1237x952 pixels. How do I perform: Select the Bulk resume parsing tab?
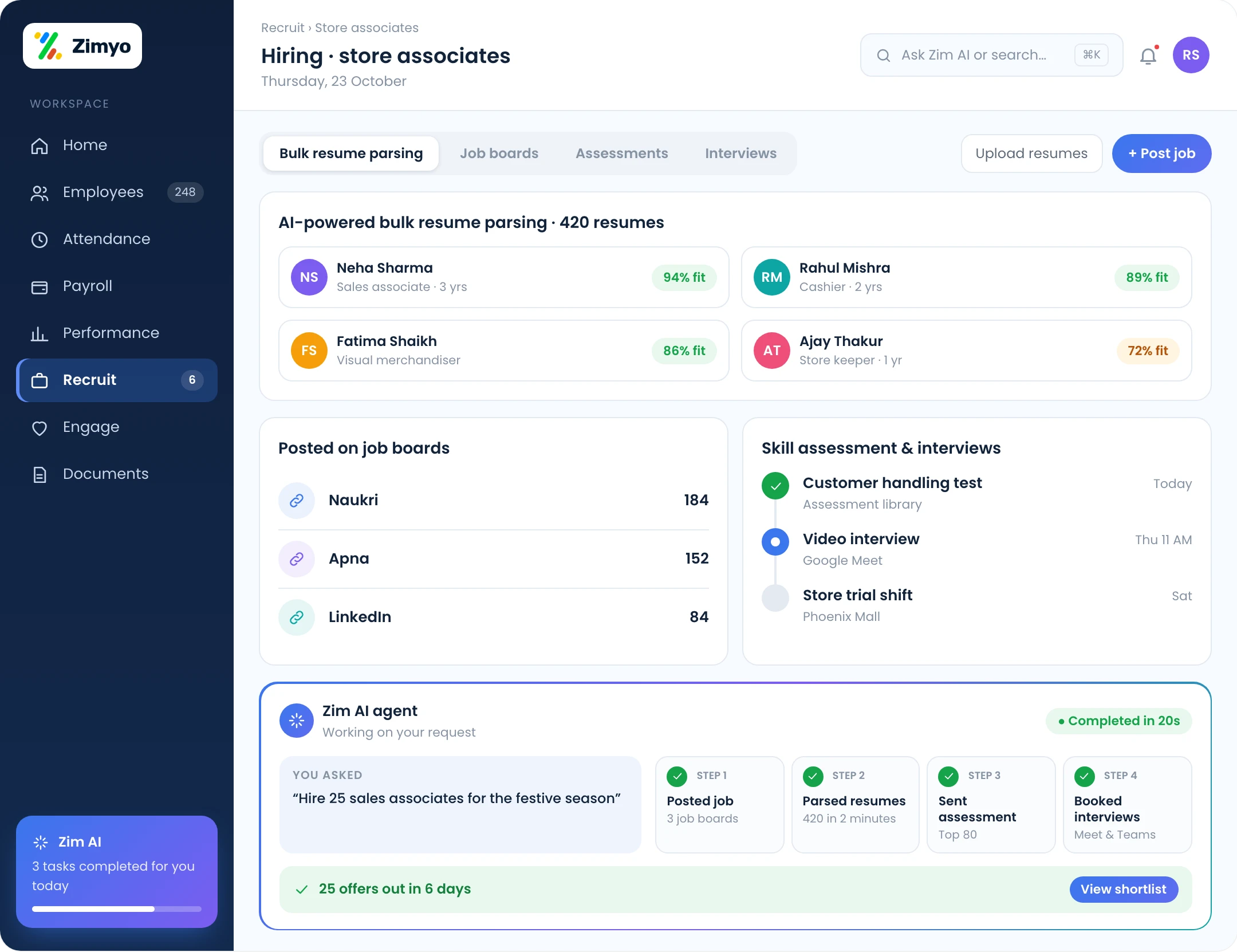tap(351, 154)
